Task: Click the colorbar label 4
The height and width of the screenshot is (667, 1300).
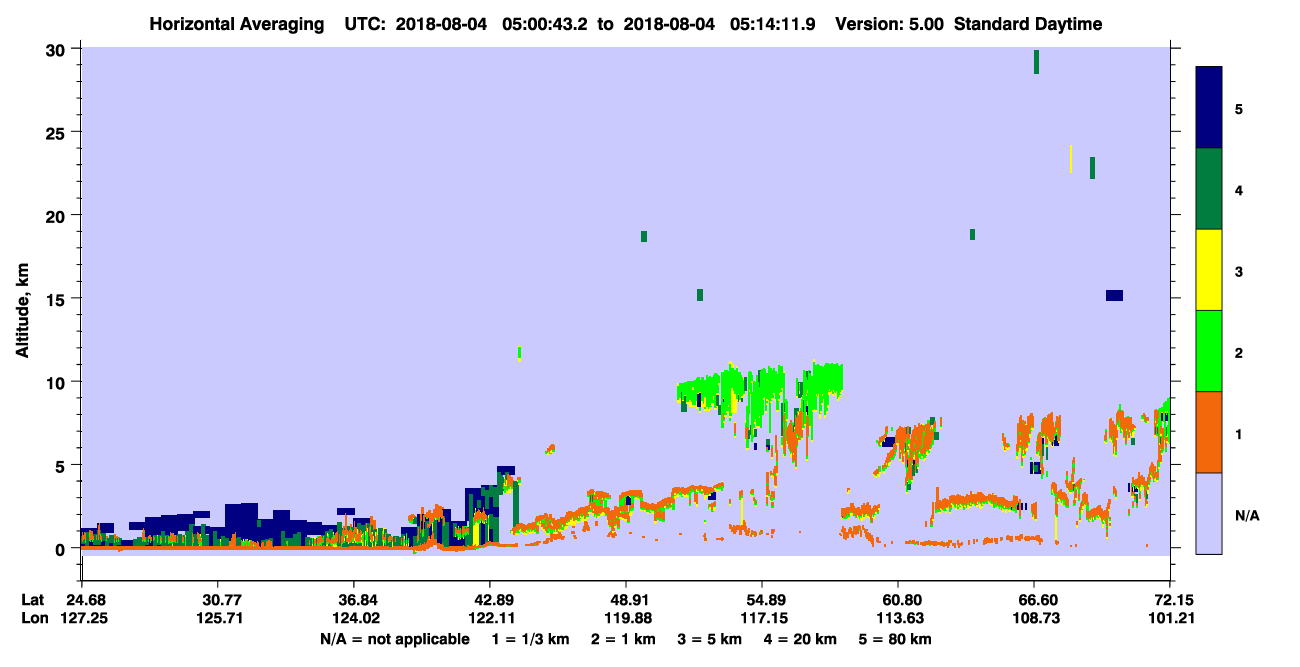Action: 1239,189
